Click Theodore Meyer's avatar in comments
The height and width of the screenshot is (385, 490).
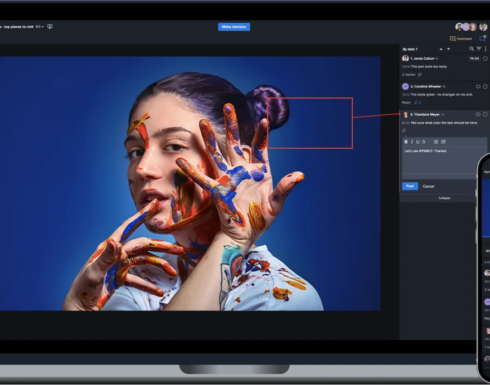pos(406,115)
